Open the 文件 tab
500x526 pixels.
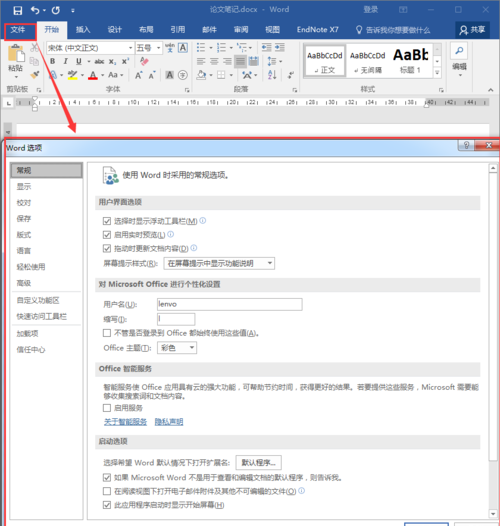[18, 30]
